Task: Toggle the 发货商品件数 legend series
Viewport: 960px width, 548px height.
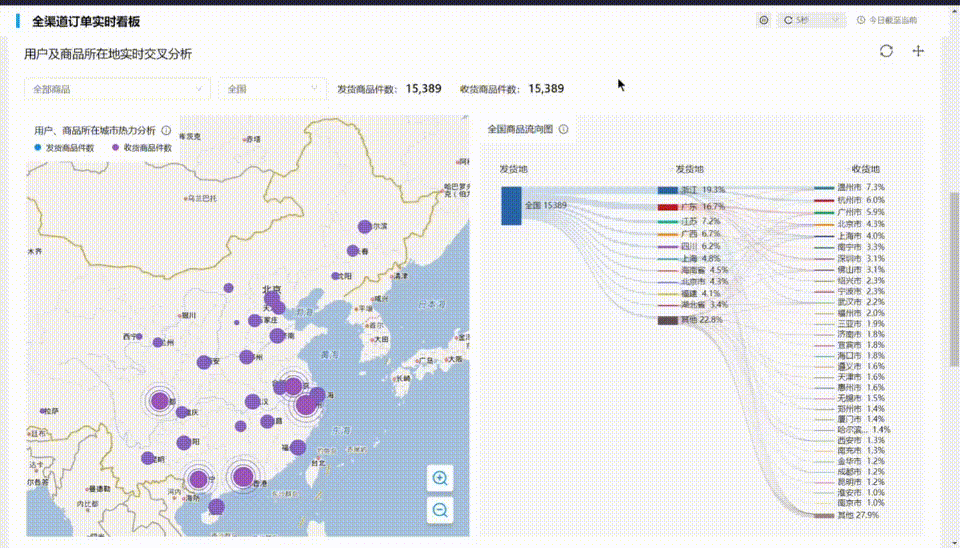Action: tap(64, 148)
